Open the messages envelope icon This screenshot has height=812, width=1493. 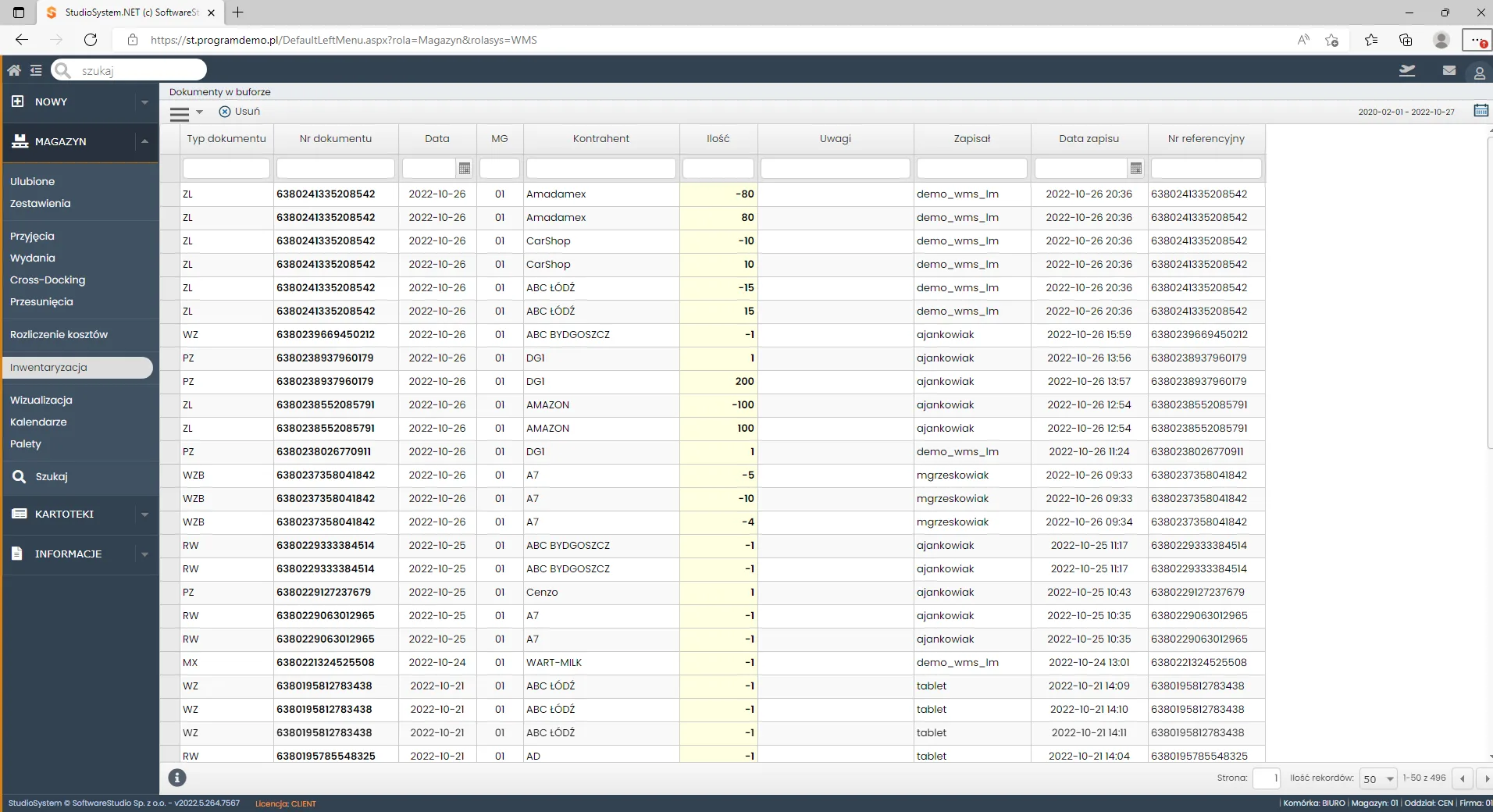[x=1449, y=70]
